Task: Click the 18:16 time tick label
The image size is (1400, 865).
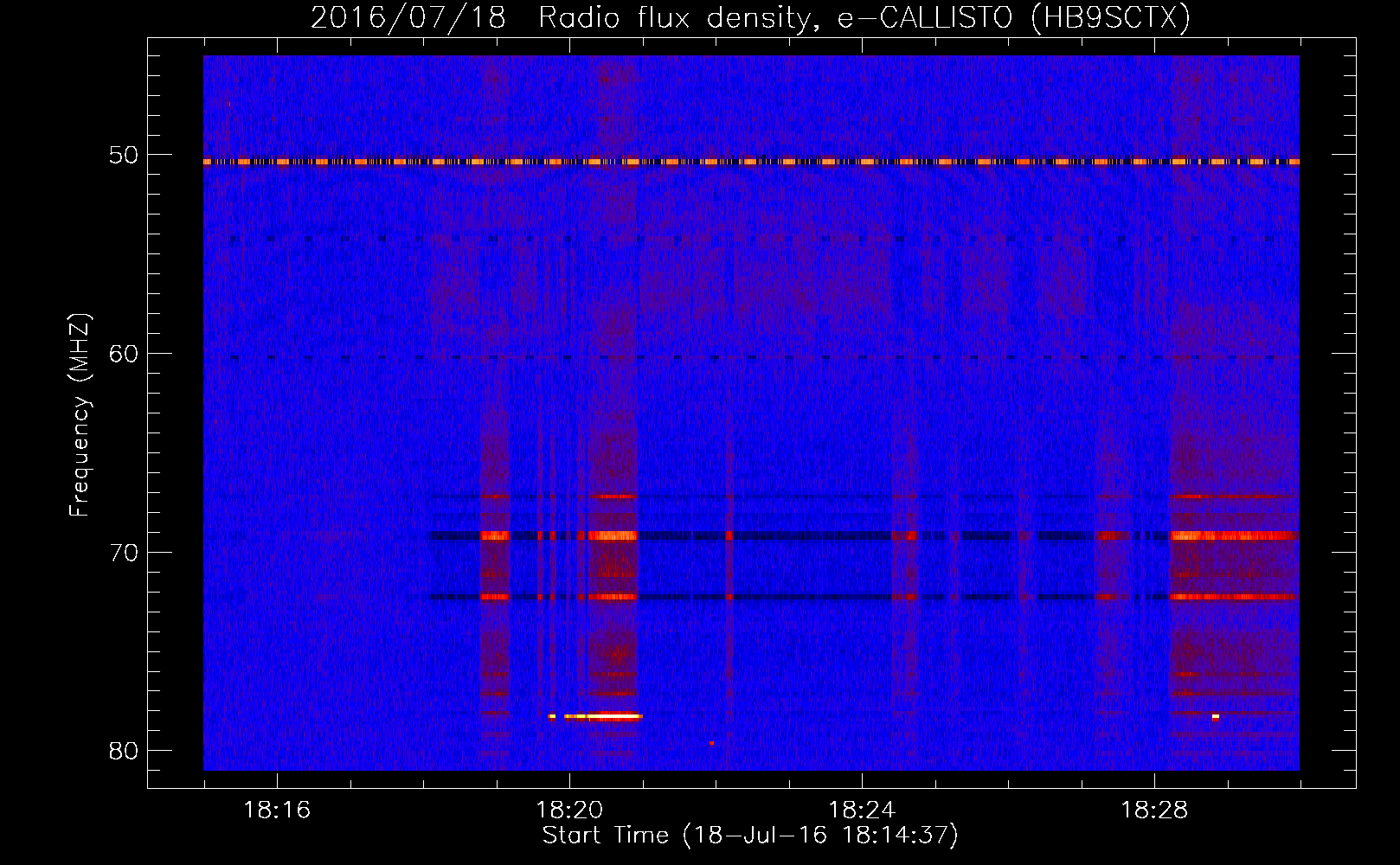Action: click(x=277, y=810)
